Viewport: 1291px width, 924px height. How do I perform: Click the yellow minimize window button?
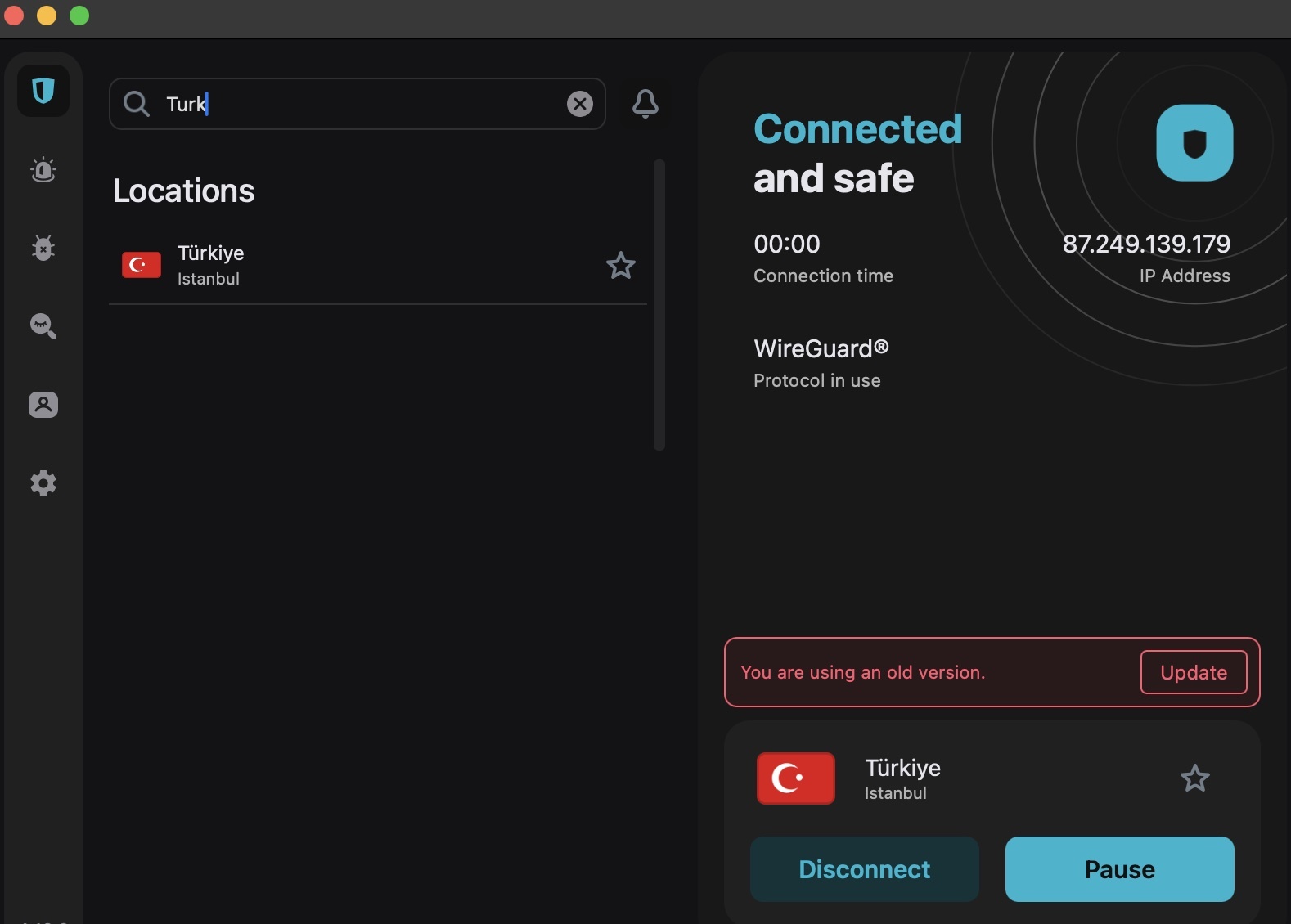pyautogui.click(x=47, y=16)
